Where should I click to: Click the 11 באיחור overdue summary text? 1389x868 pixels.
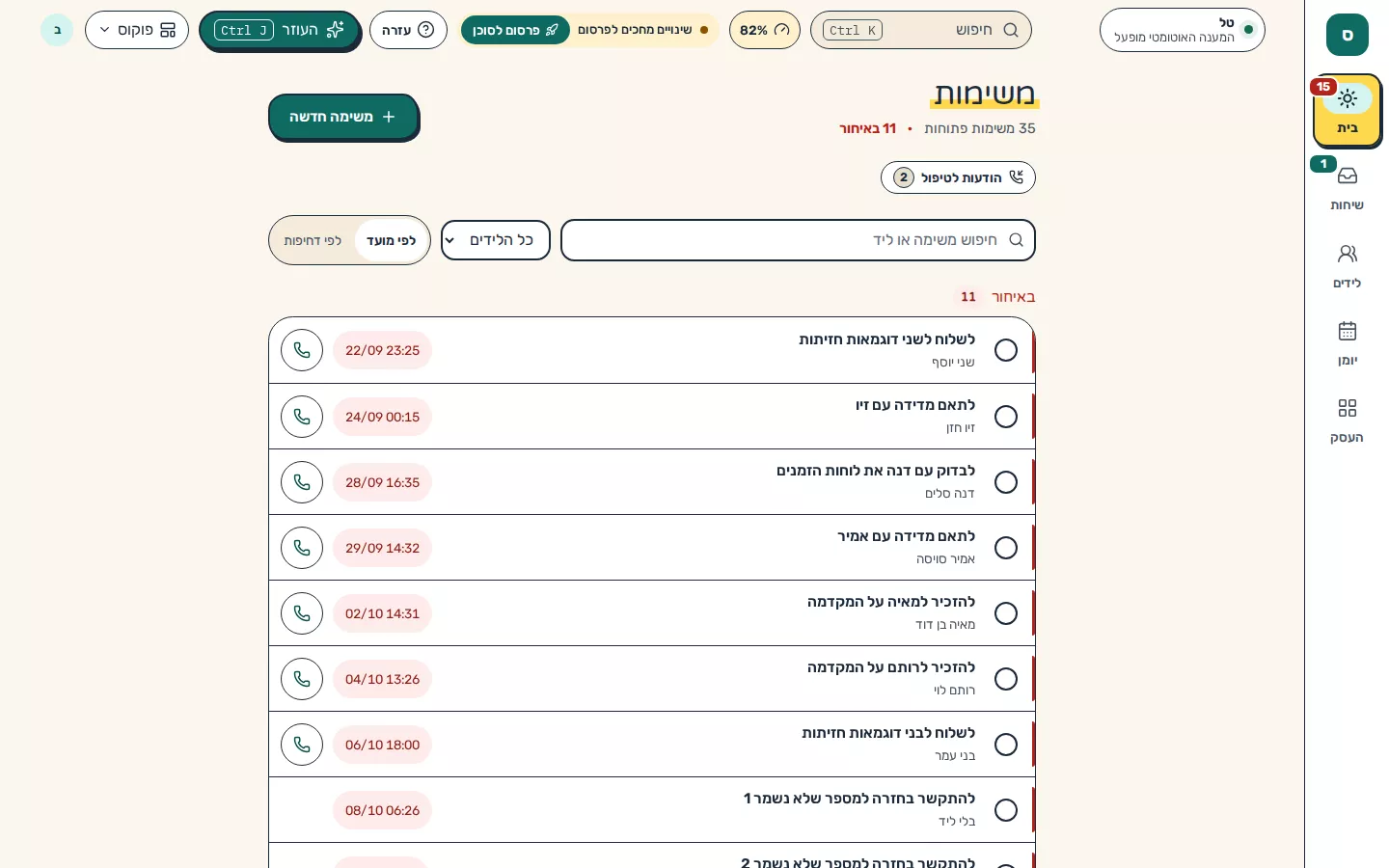pyautogui.click(x=868, y=128)
